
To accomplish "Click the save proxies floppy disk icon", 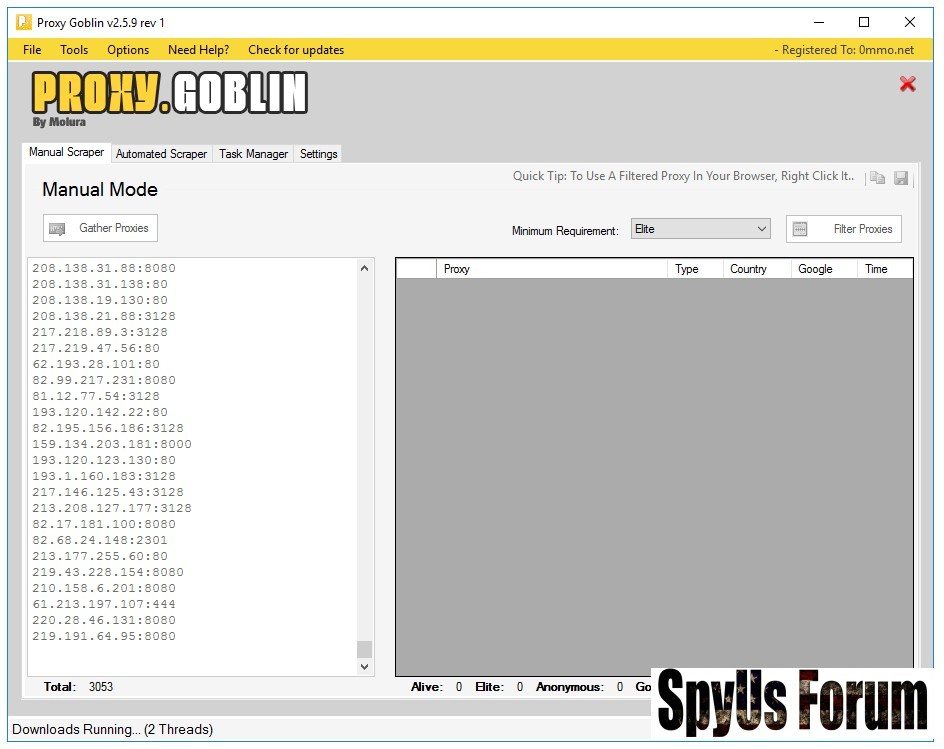I will [x=901, y=178].
